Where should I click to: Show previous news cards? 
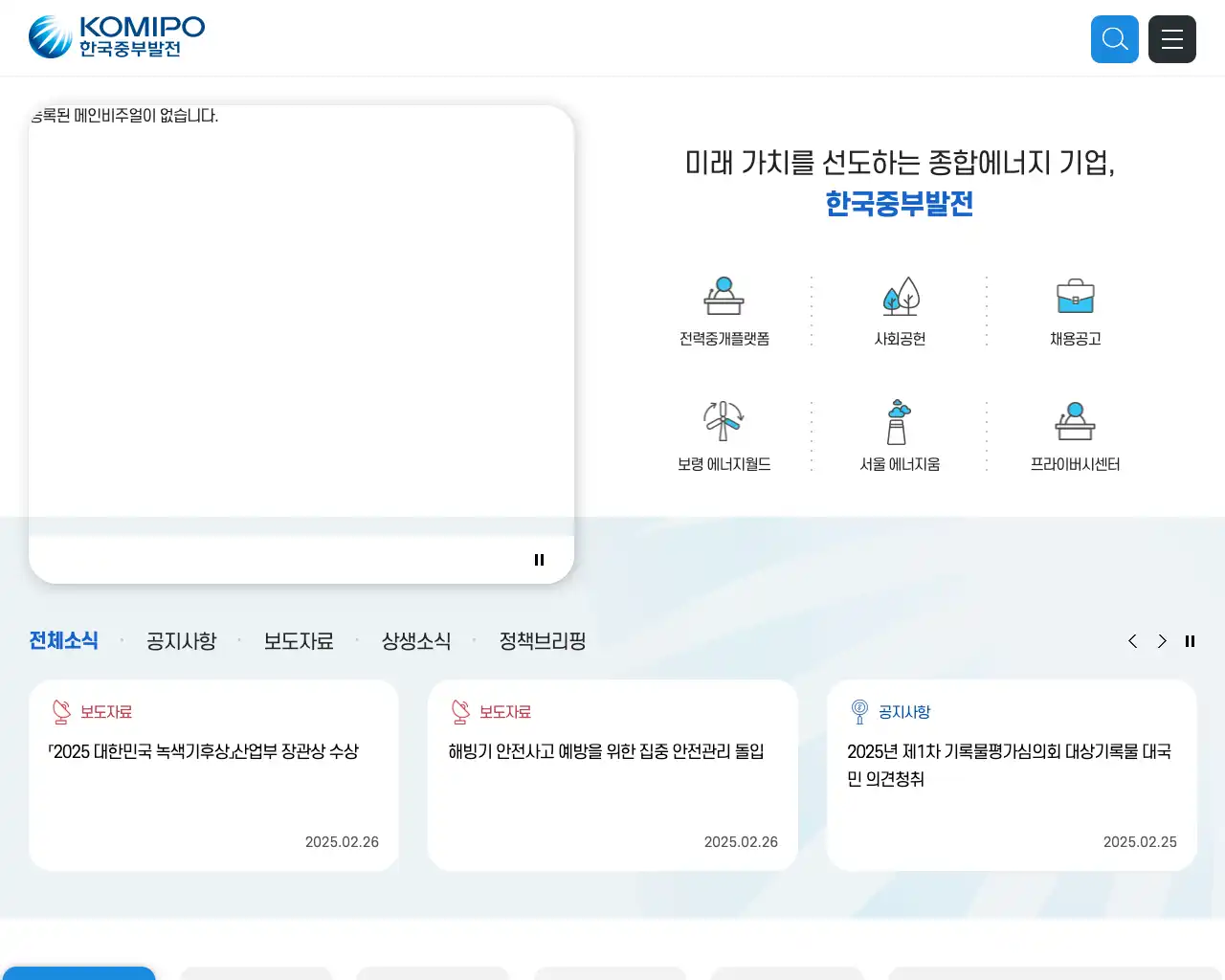(x=1133, y=641)
